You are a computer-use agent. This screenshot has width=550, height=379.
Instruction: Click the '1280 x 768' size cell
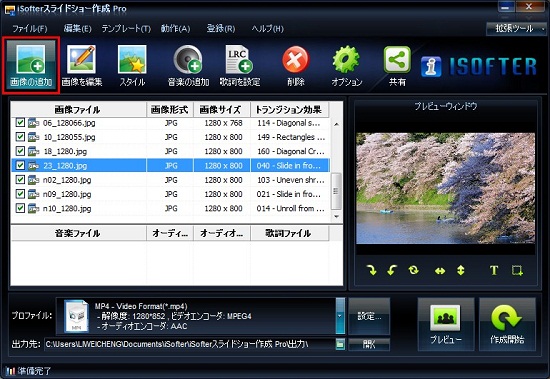[x=223, y=123]
